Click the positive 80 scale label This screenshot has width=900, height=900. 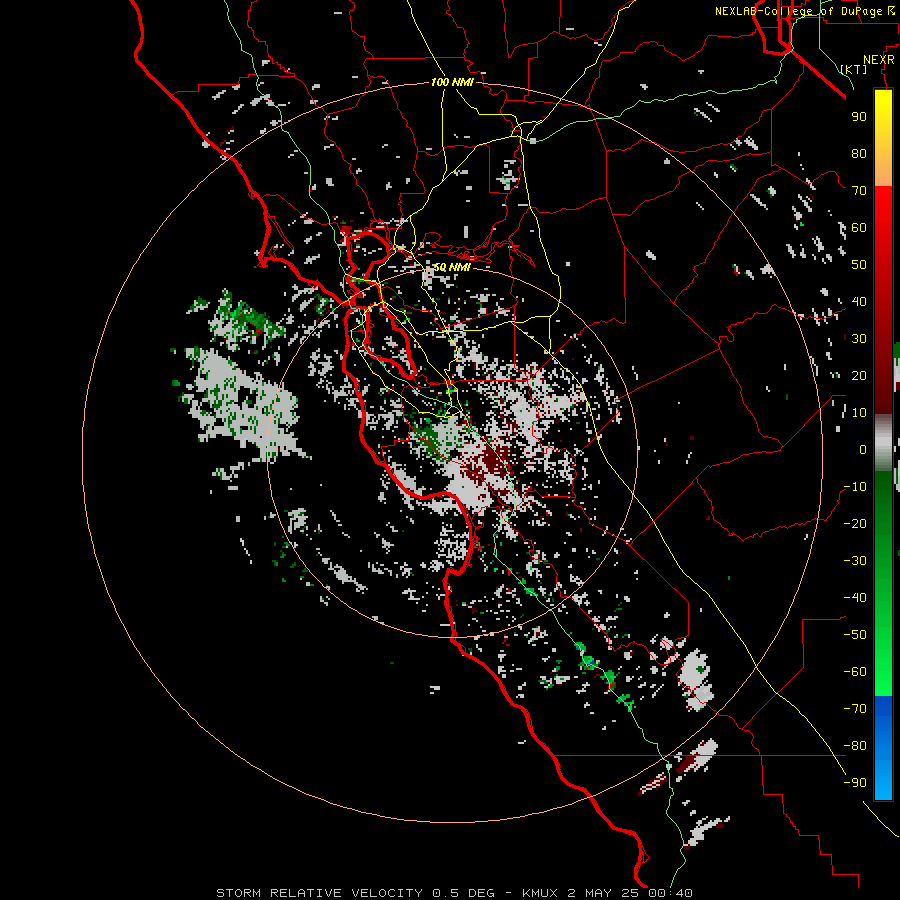click(859, 153)
